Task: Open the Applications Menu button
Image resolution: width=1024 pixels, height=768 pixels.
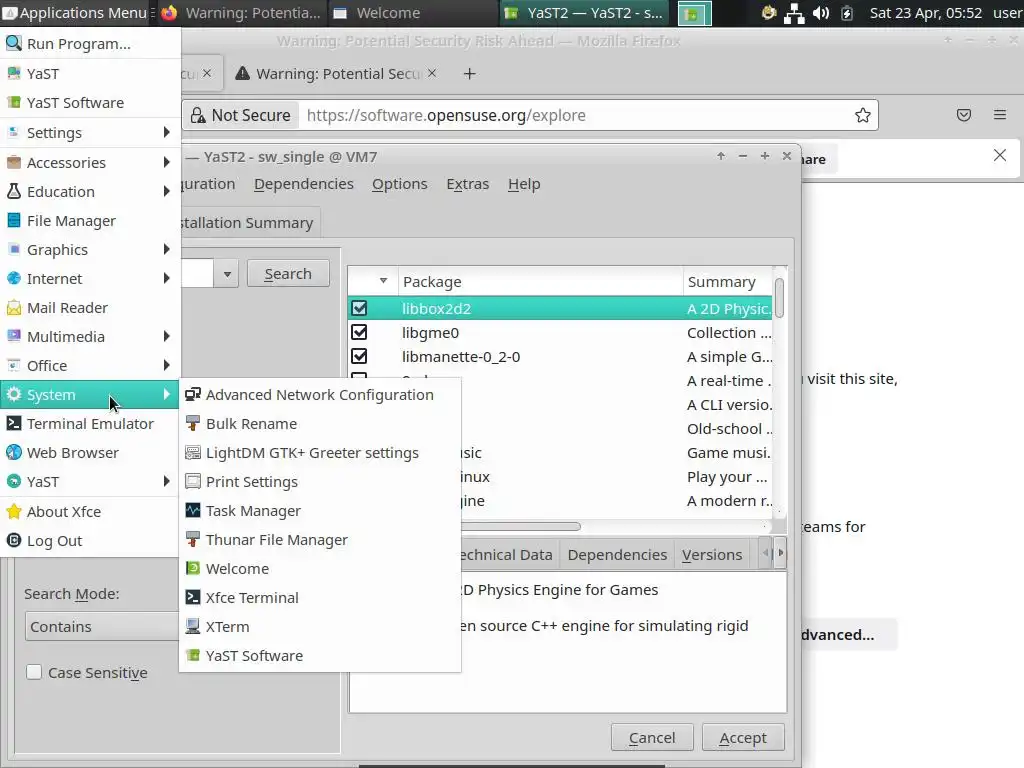Action: point(77,13)
